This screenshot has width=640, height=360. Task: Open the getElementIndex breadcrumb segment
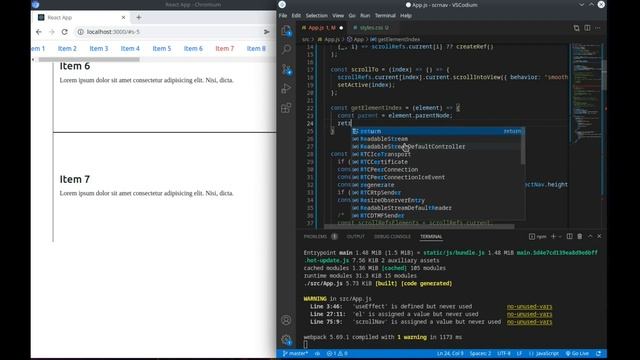[396, 40]
